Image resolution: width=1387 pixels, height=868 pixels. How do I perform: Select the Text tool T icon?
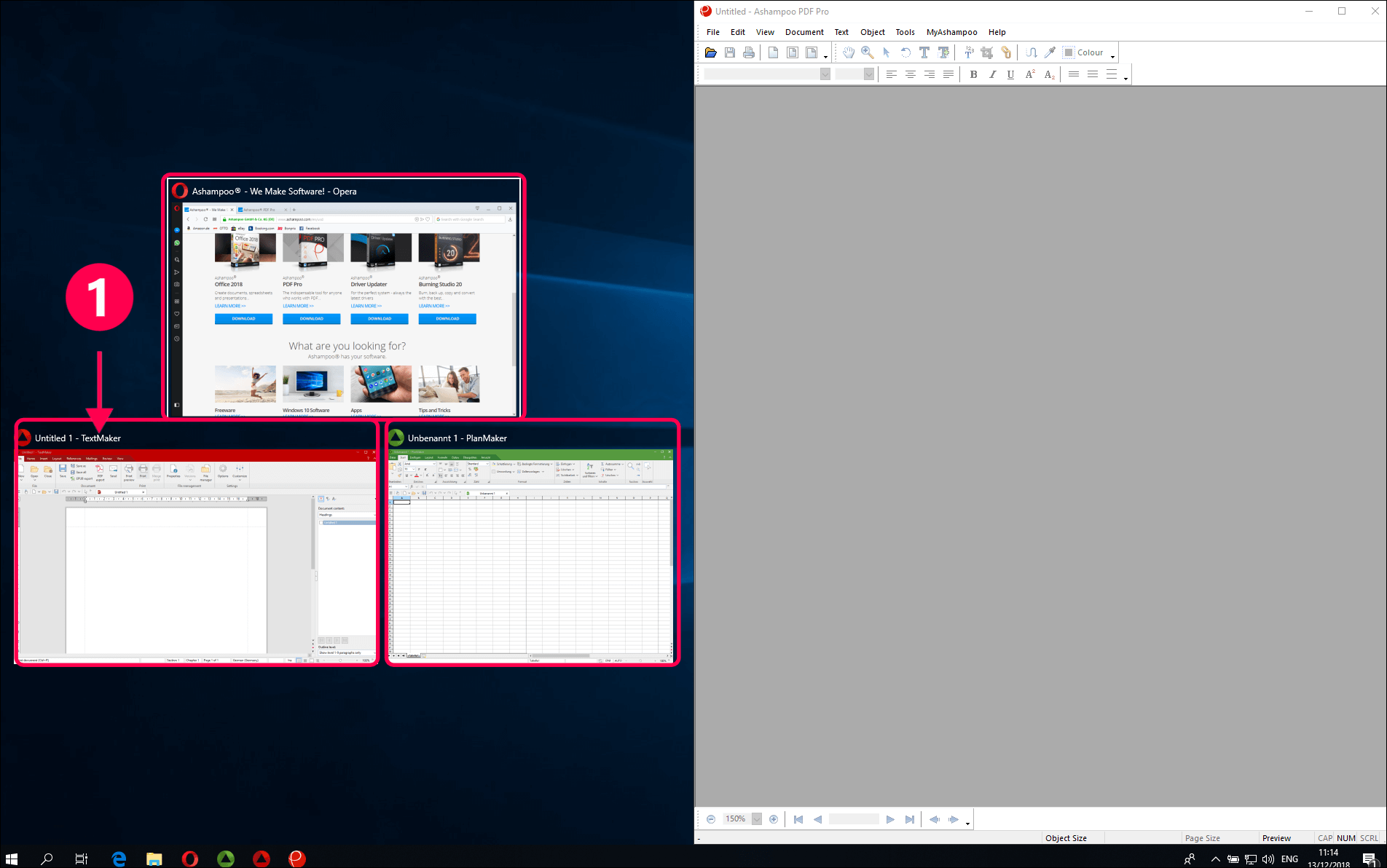pos(924,52)
